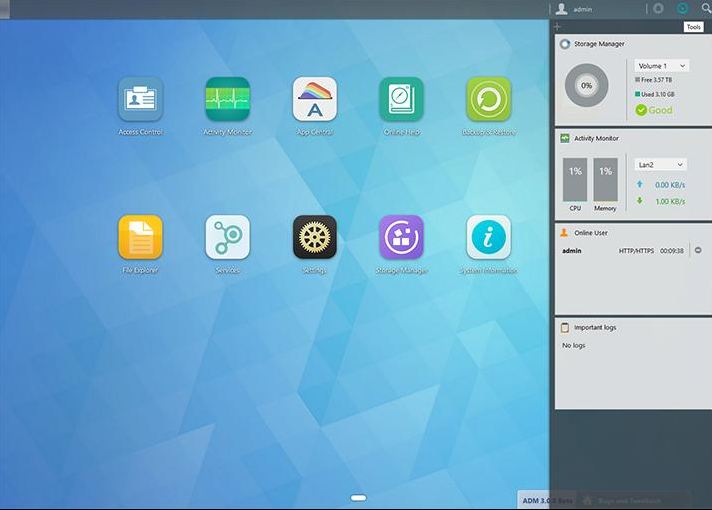712x510 pixels.
Task: Click the '0.00 KB/s' upload value
Action: [x=670, y=185]
